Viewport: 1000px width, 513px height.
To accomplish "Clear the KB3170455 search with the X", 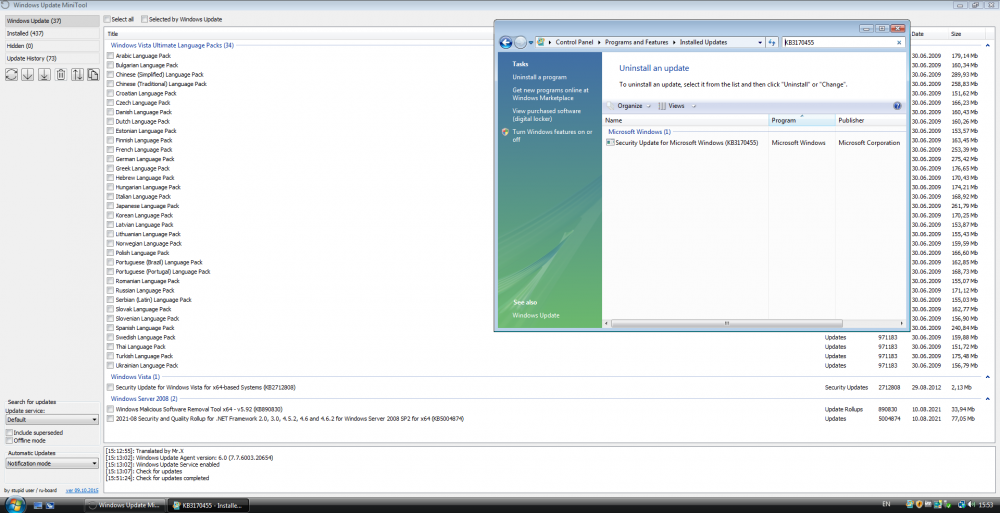I will pyautogui.click(x=899, y=42).
